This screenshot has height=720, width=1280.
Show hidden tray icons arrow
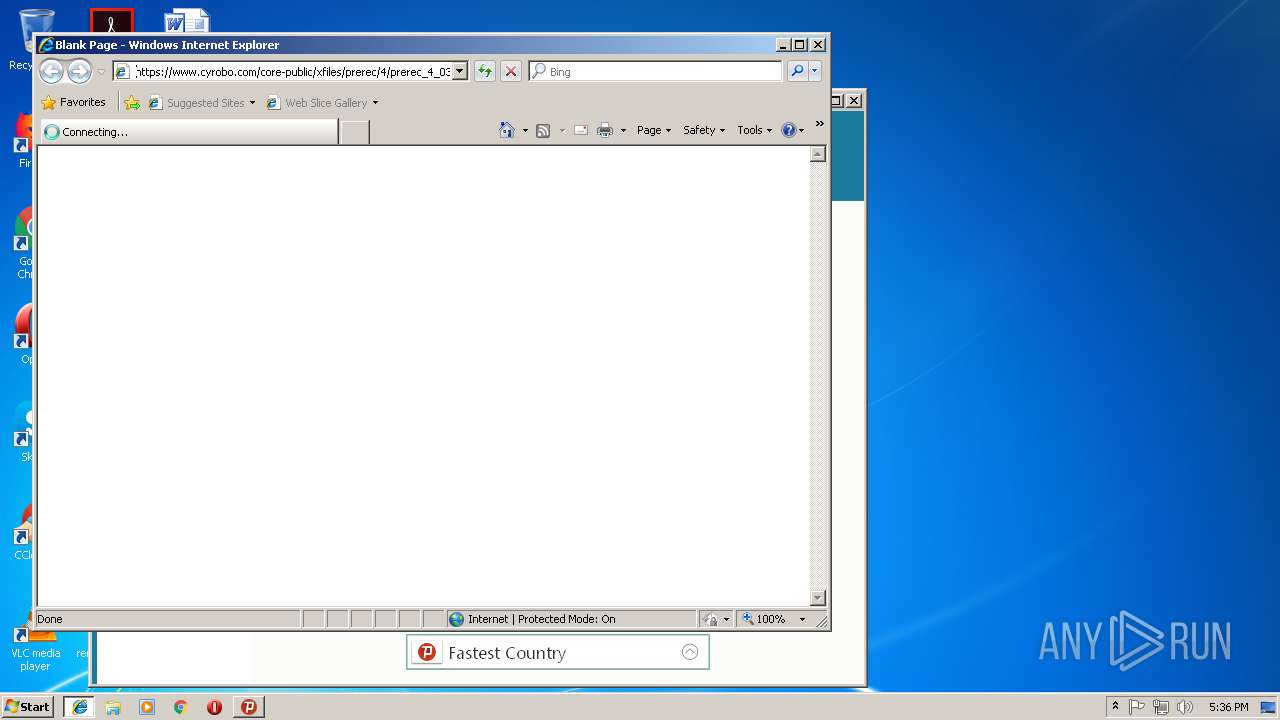(x=1116, y=706)
